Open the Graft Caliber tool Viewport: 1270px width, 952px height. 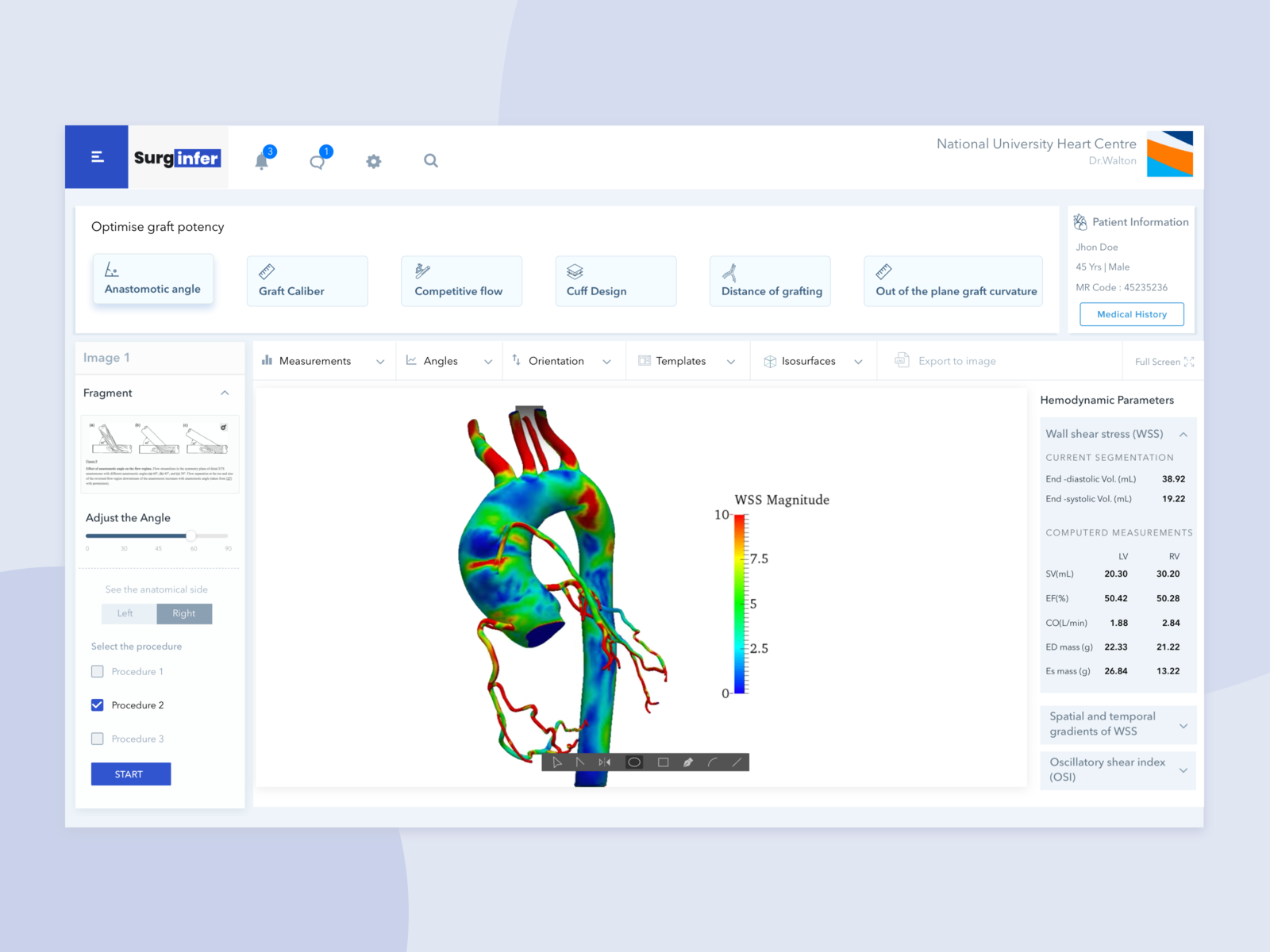306,281
